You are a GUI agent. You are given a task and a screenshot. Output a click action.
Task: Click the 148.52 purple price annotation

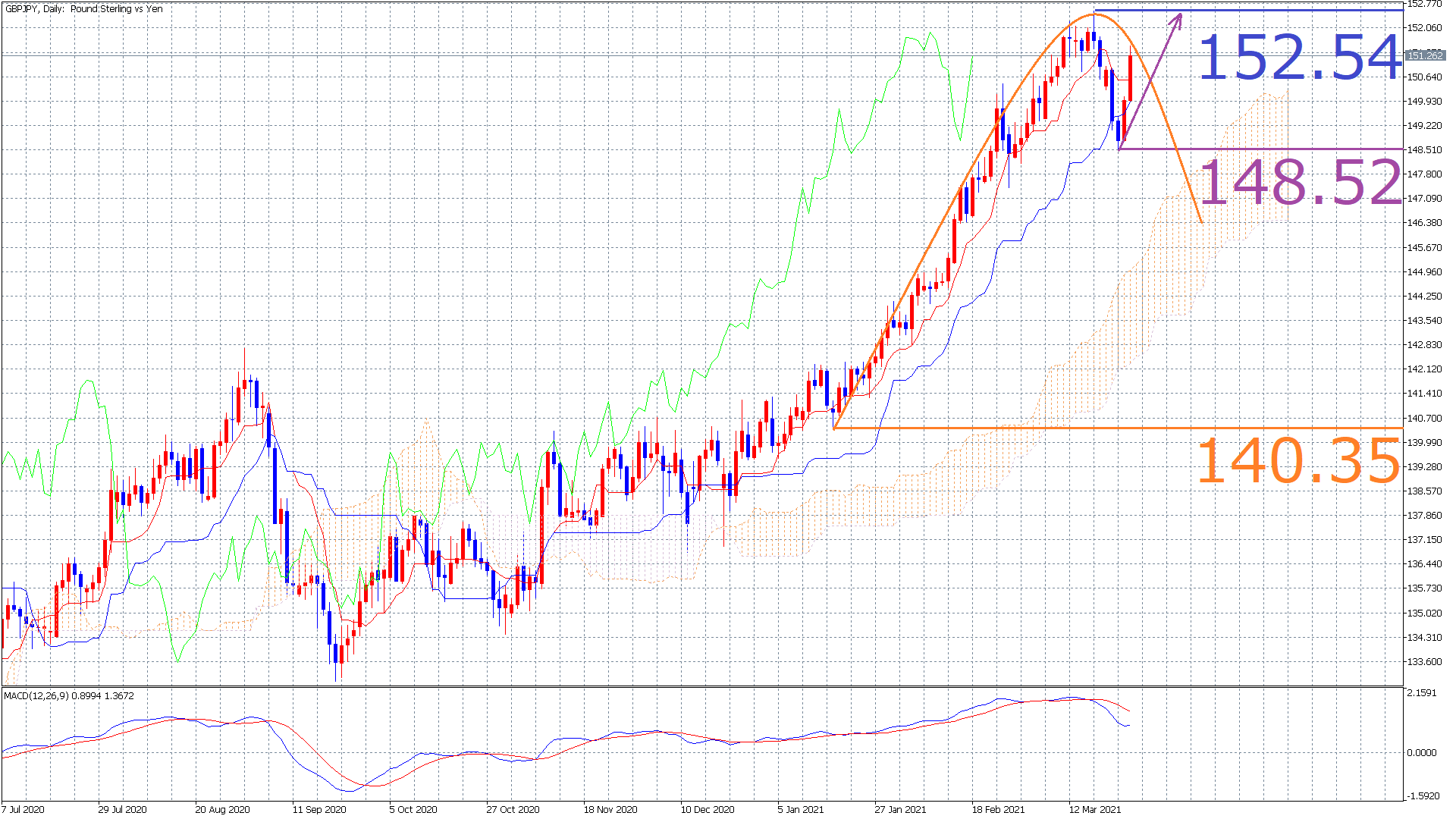pos(1300,182)
